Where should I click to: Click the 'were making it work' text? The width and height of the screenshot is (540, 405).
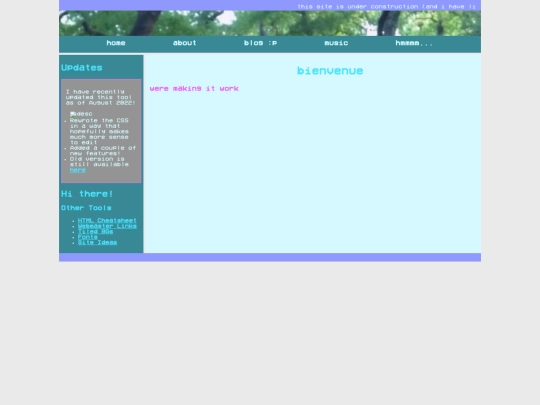pos(194,89)
